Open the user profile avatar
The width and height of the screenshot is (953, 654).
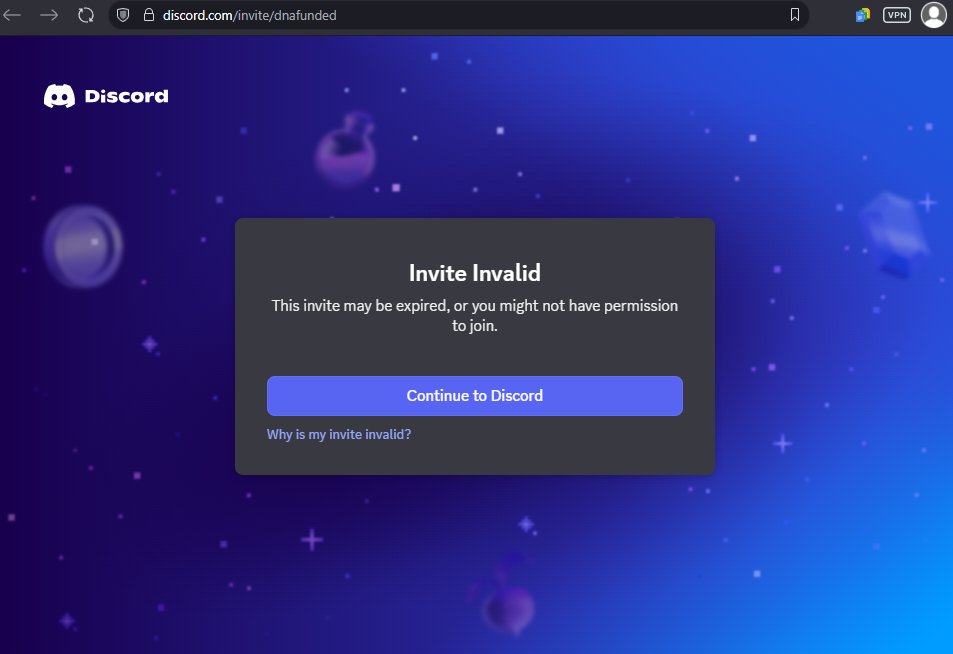tap(934, 15)
